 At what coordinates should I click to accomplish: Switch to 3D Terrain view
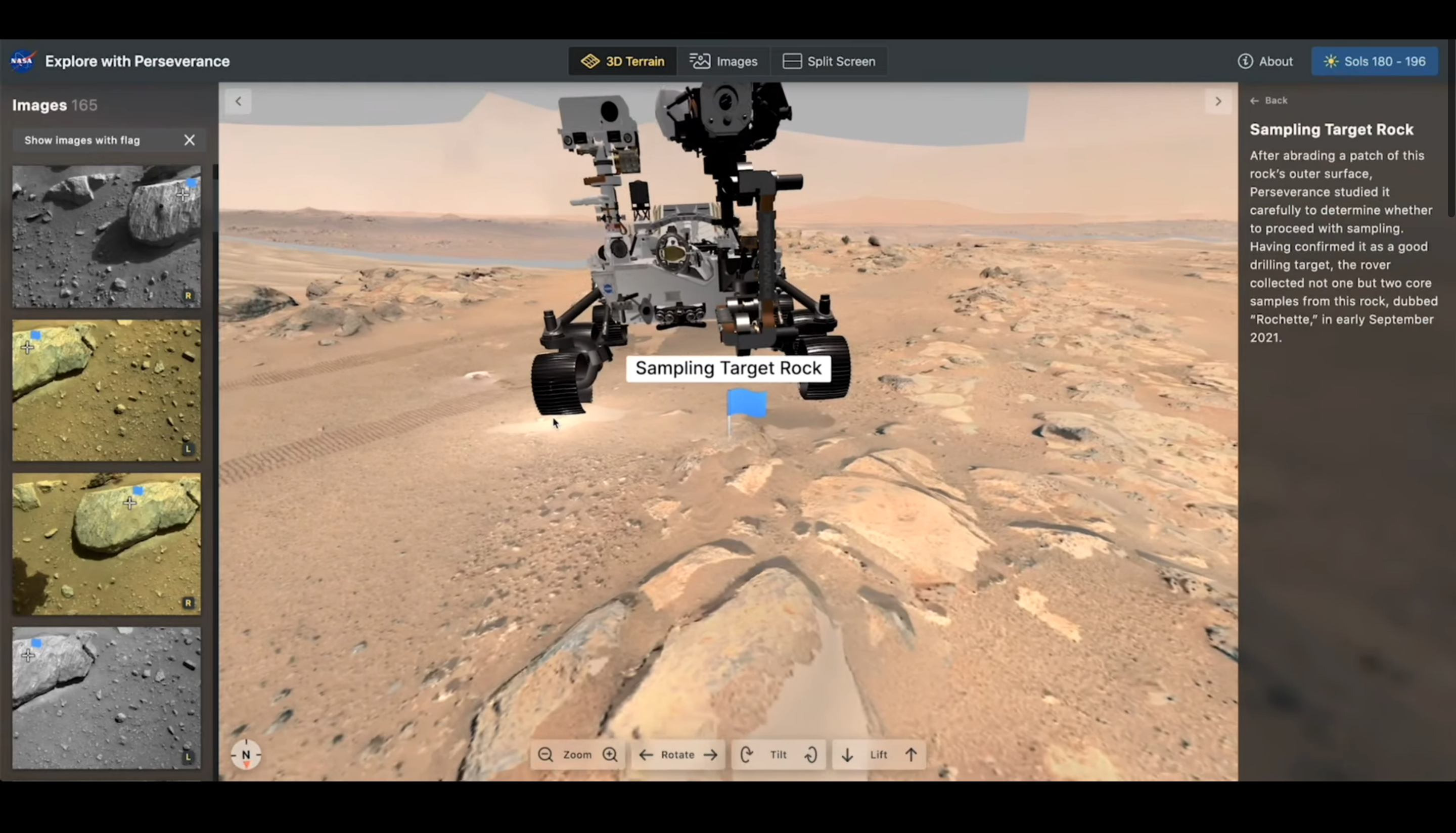(622, 61)
